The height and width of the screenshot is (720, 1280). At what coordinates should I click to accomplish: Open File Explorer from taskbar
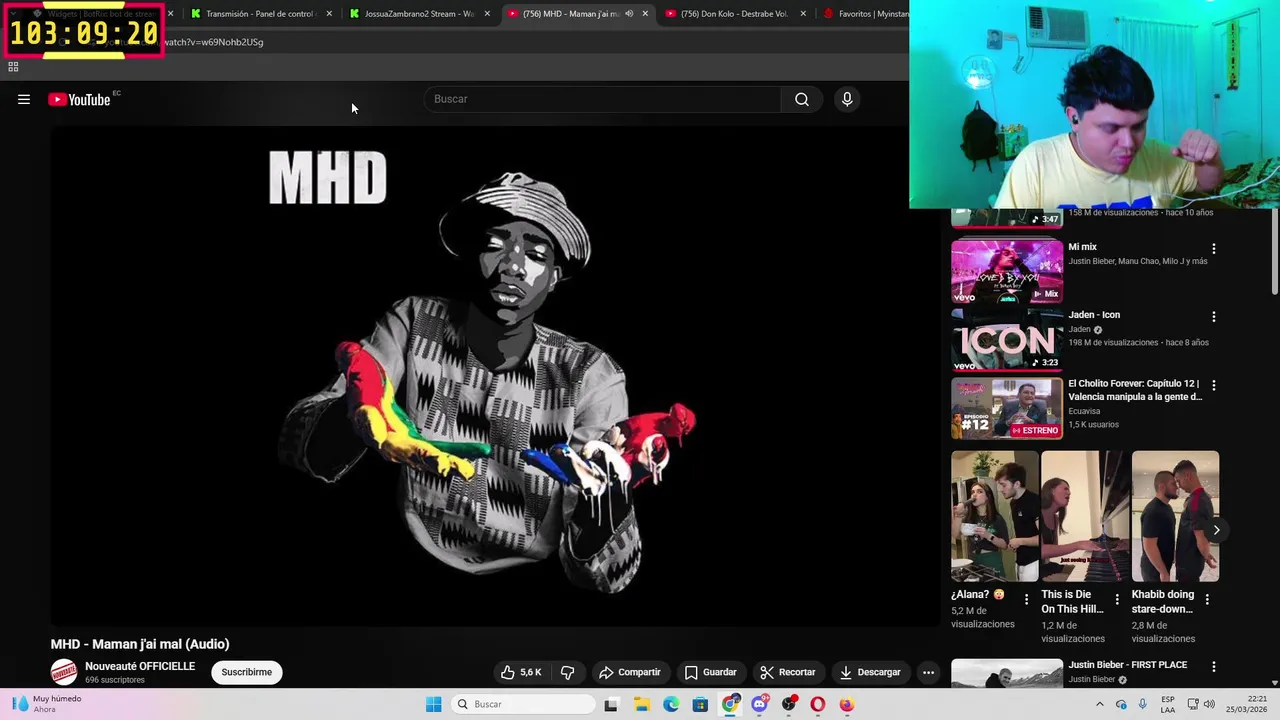pos(641,704)
